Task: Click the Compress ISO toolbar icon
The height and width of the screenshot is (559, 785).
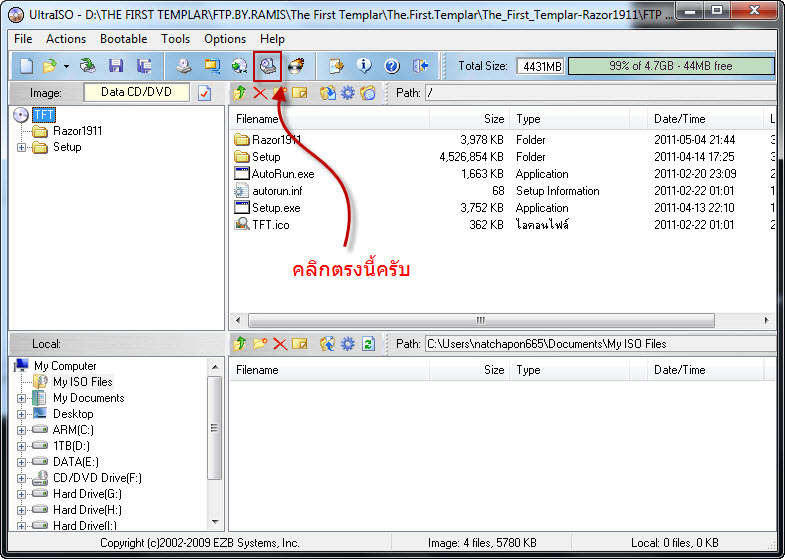Action: click(x=212, y=66)
